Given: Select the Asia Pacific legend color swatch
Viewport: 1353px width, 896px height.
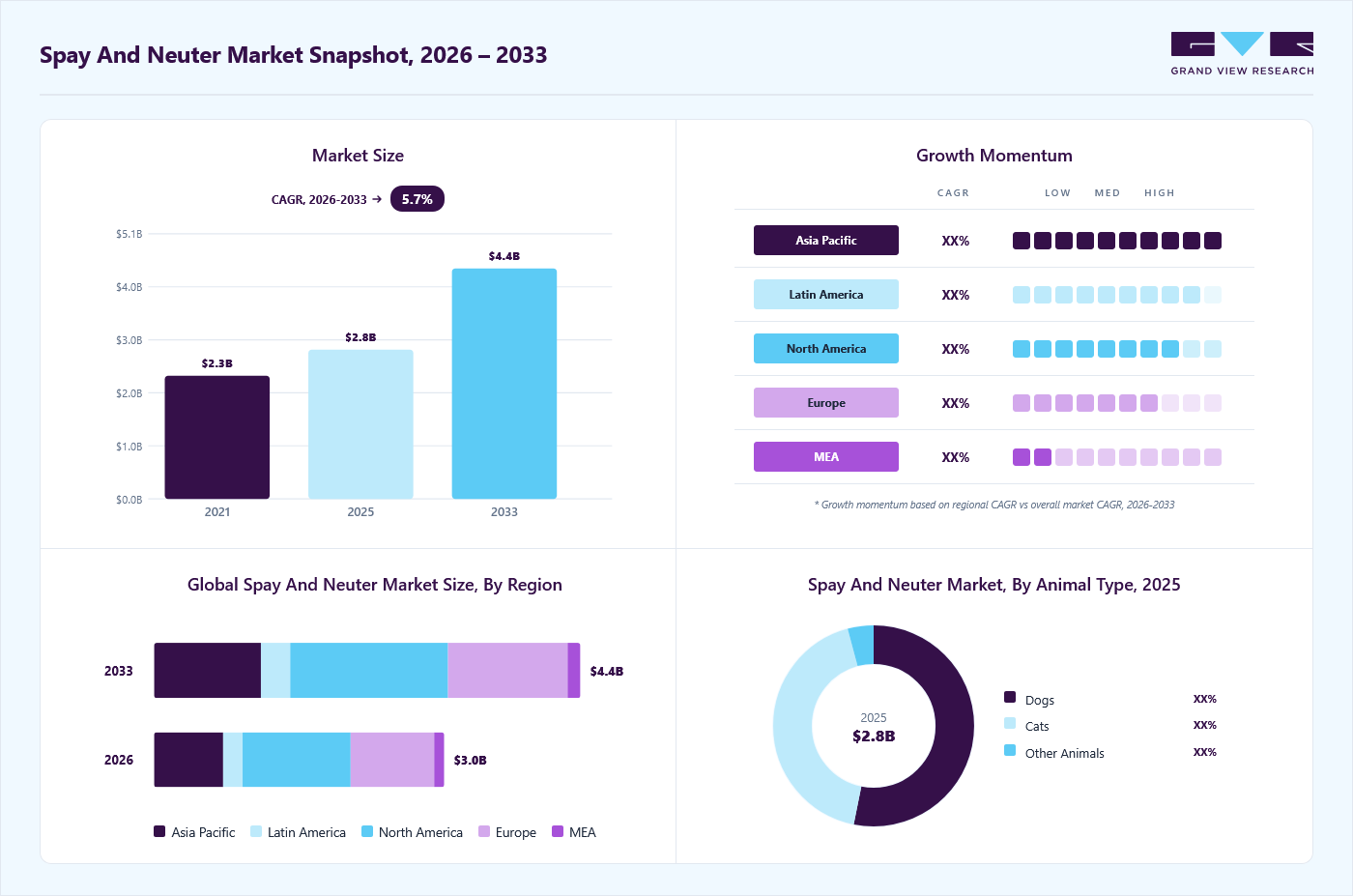Looking at the screenshot, I should [x=159, y=831].
